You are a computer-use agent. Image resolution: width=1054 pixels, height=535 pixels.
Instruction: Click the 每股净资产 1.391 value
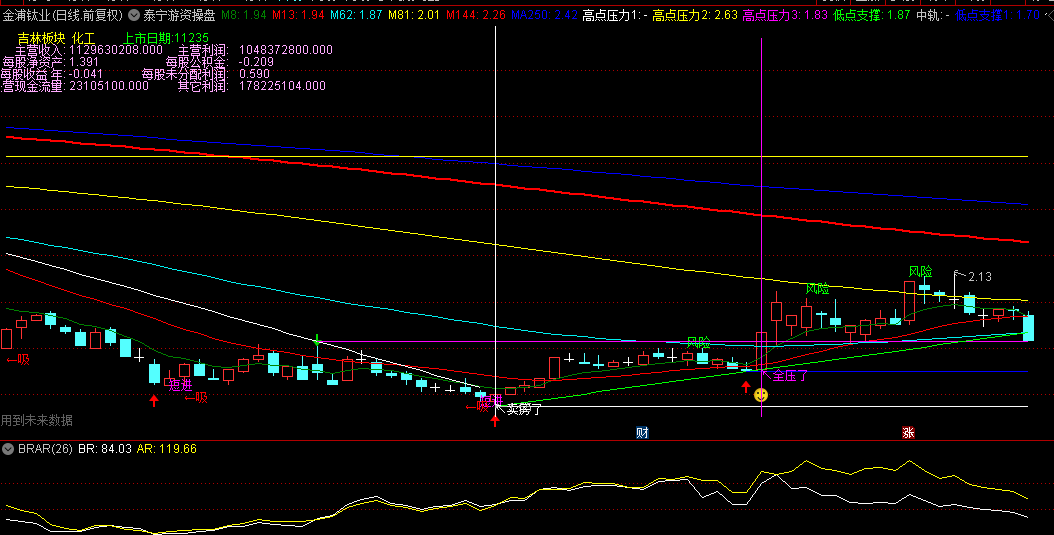point(84,62)
